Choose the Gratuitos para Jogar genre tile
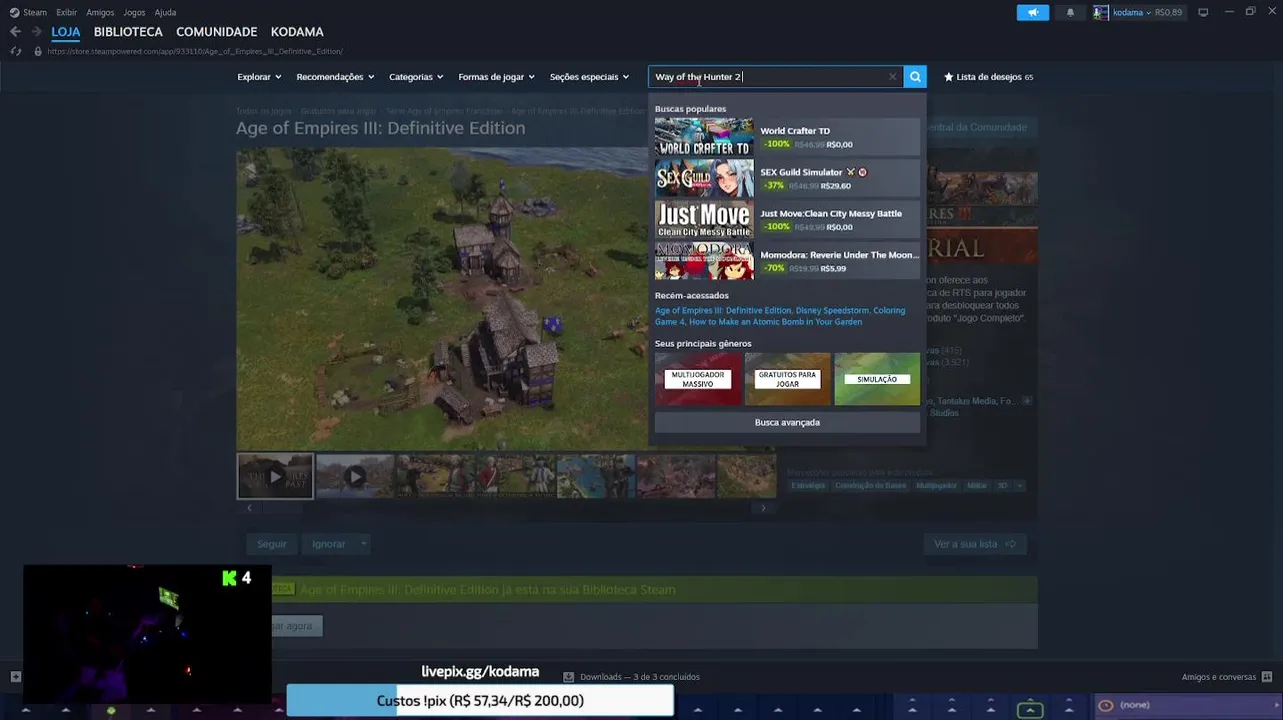Image resolution: width=1283 pixels, height=720 pixels. [787, 379]
